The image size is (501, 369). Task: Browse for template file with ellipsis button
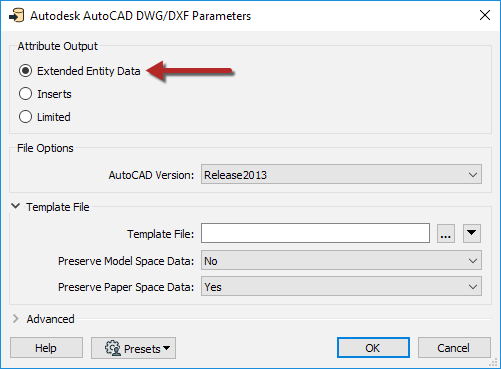pyautogui.click(x=446, y=233)
